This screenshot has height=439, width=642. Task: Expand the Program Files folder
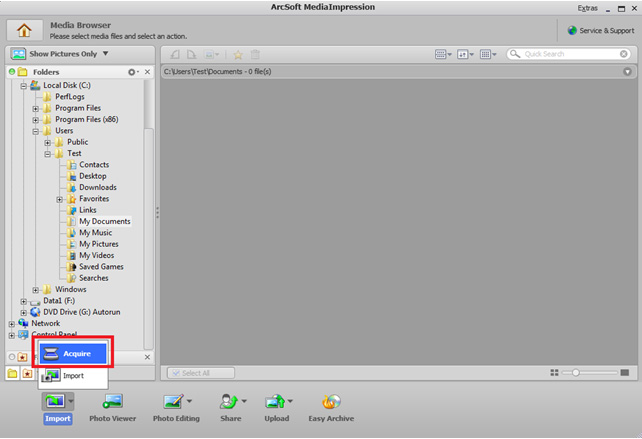tap(36, 109)
